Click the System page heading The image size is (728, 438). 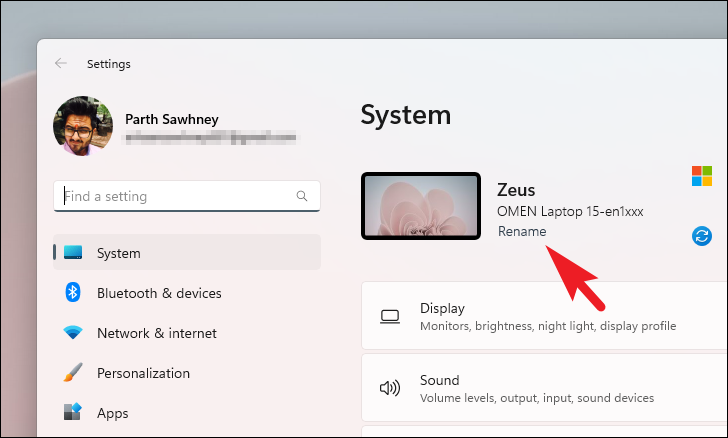(406, 115)
